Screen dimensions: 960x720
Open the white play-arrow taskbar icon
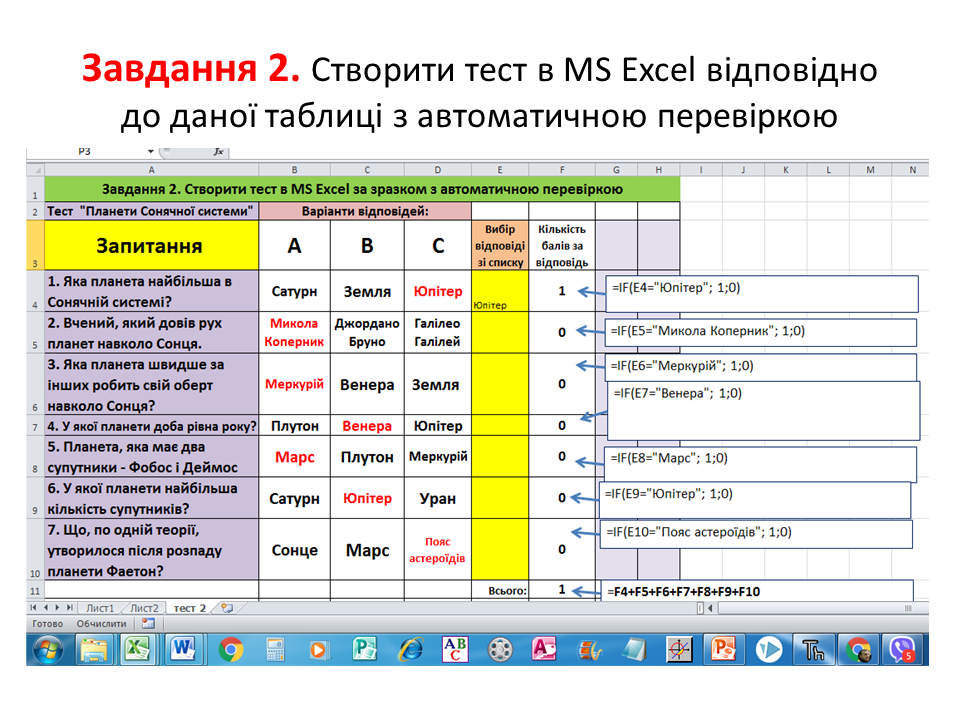pyautogui.click(x=769, y=650)
